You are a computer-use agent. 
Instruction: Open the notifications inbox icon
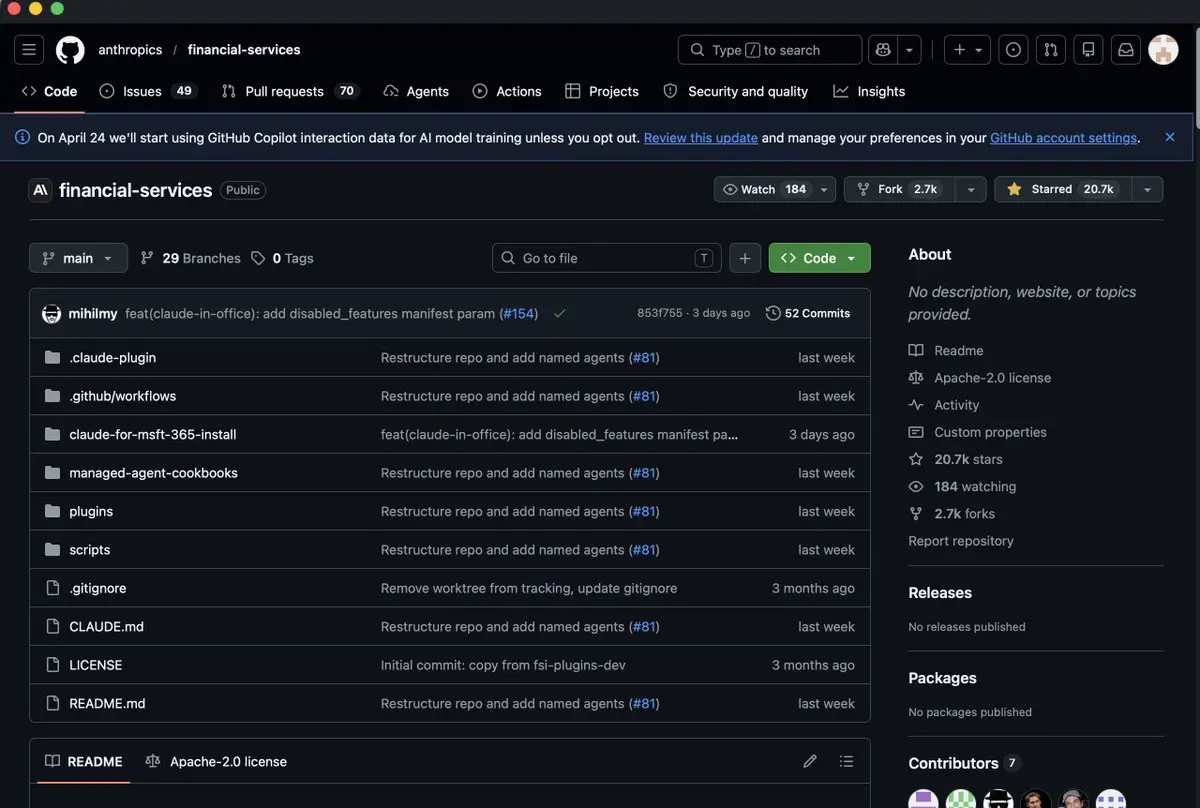coord(1125,49)
